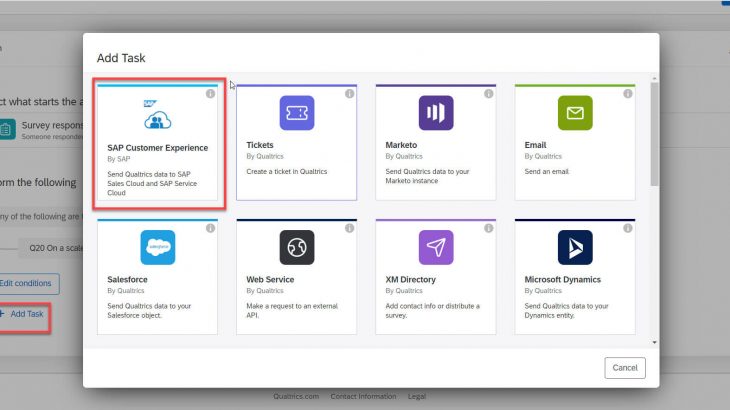Select the green Email envelope icon
This screenshot has width=730, height=410.
[575, 113]
